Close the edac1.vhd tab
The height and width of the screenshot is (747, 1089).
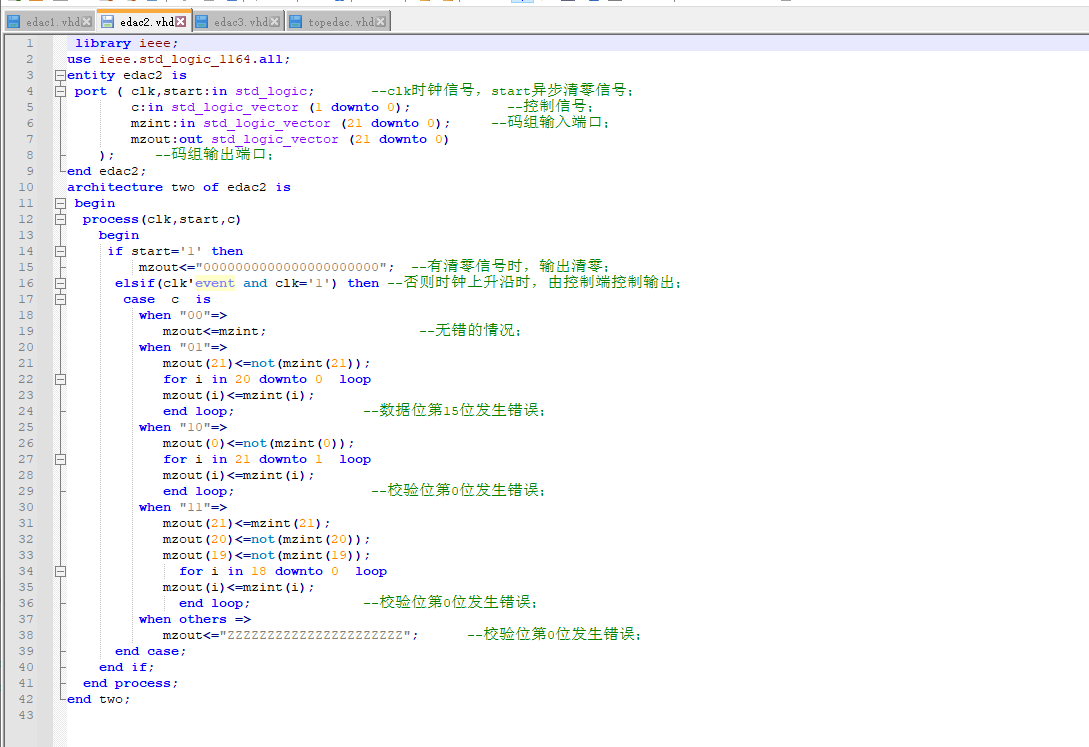[87, 22]
